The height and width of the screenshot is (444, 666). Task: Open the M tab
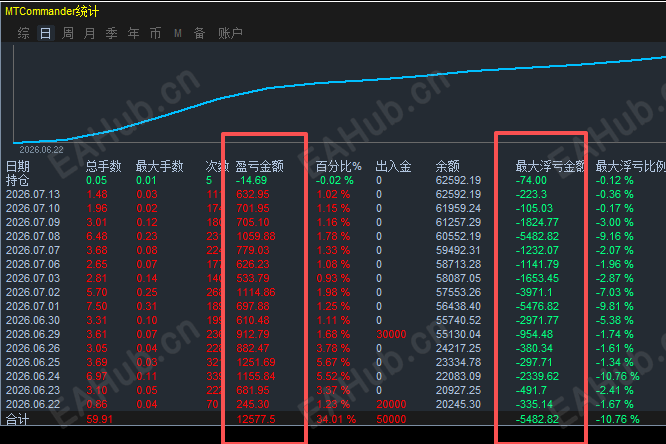[x=178, y=33]
